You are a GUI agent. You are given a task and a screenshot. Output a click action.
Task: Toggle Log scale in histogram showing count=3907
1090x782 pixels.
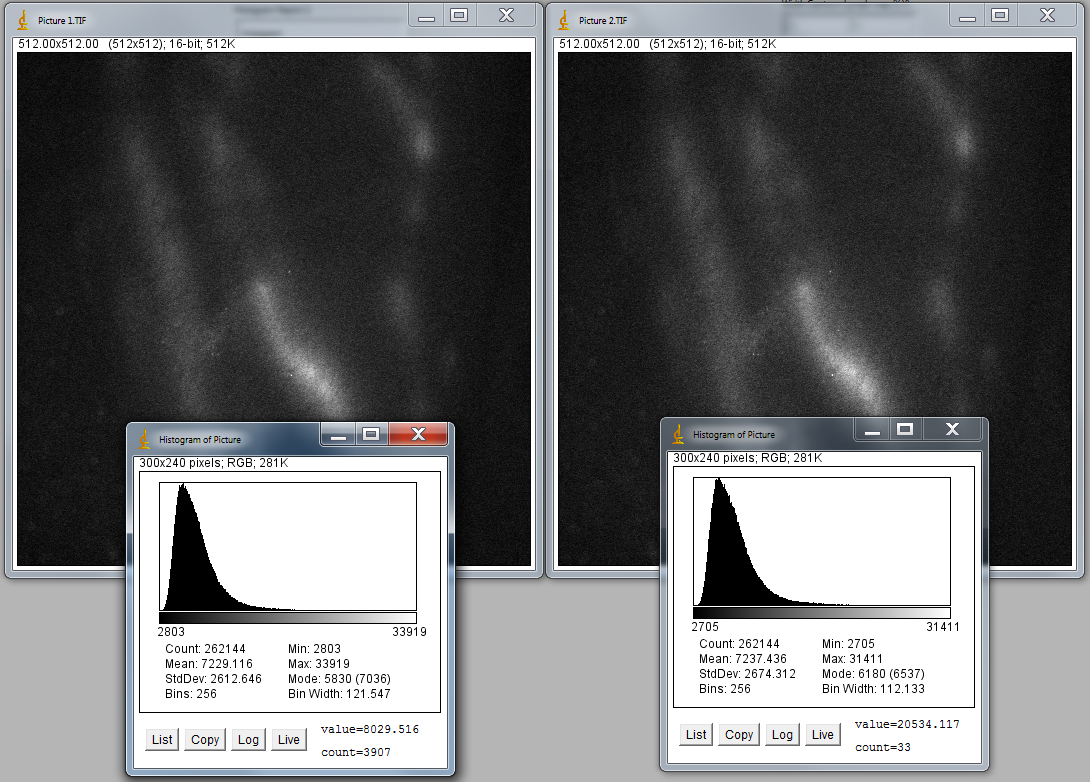click(x=248, y=740)
